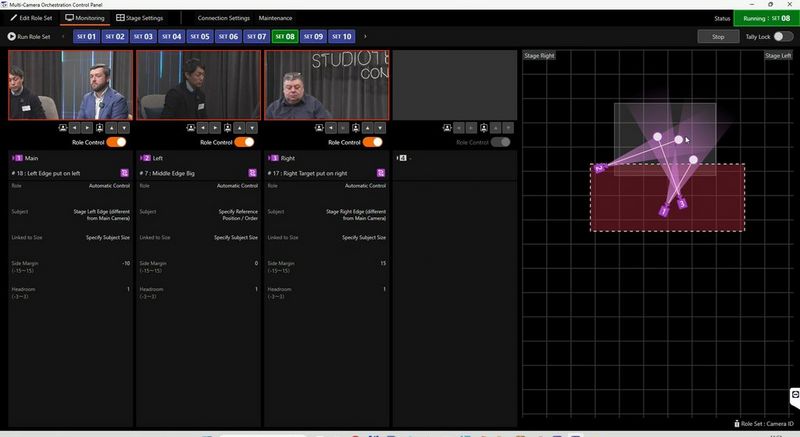
Task: Expand empty role 4 panel arrow
Action: pyautogui.click(x=397, y=158)
